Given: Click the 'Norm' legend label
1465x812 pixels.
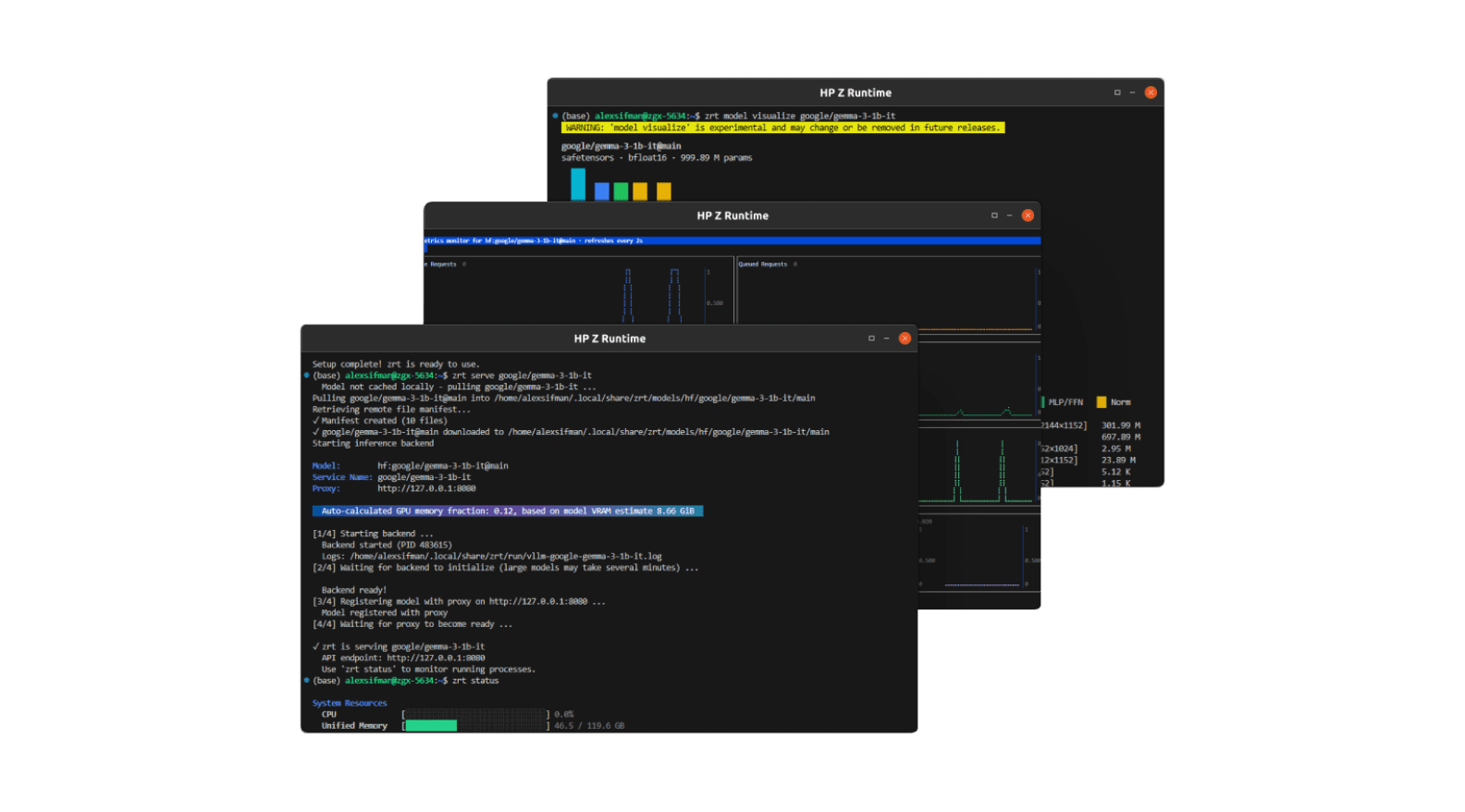Looking at the screenshot, I should coord(1121,402).
